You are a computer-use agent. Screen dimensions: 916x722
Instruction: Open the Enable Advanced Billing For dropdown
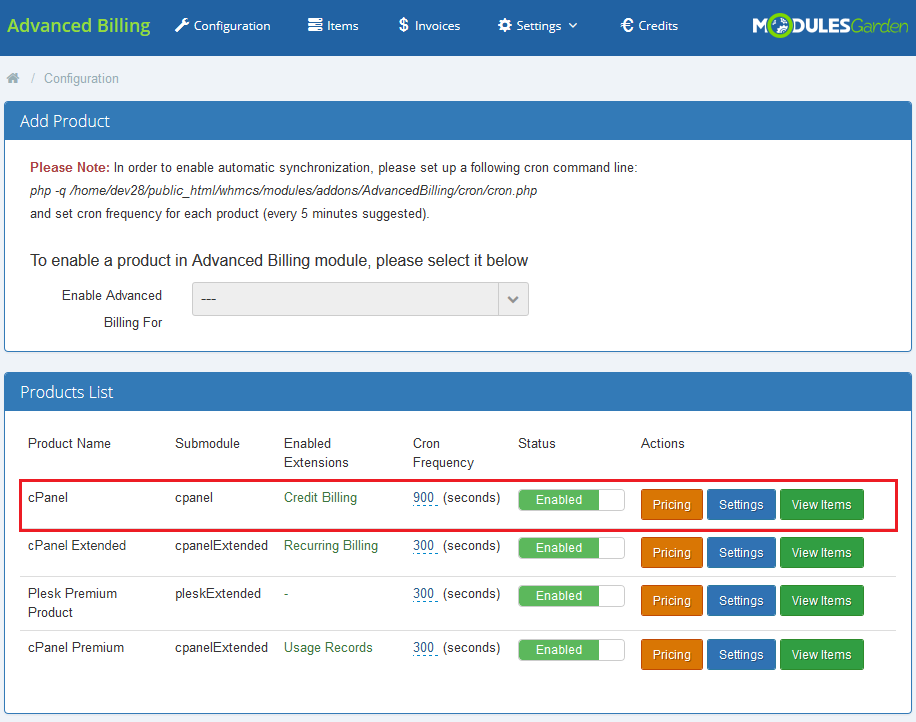(360, 299)
